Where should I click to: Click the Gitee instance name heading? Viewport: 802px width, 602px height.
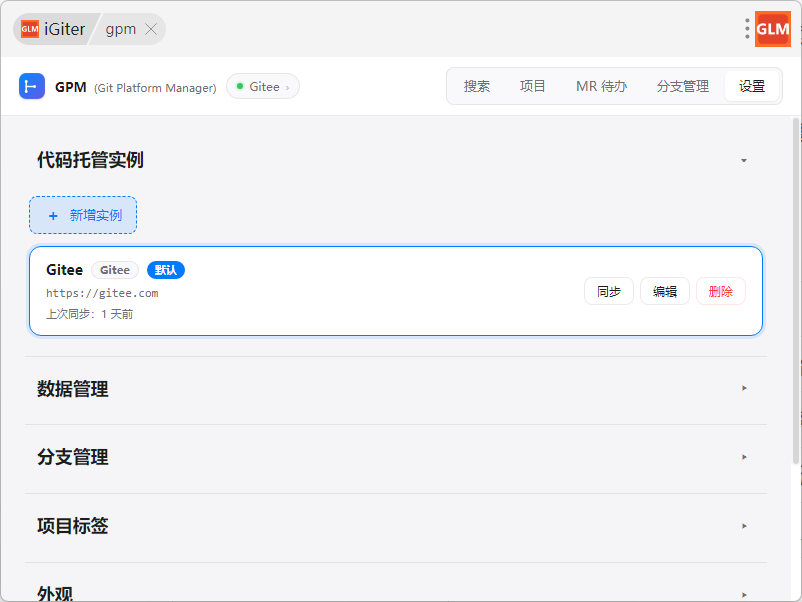(x=64, y=270)
